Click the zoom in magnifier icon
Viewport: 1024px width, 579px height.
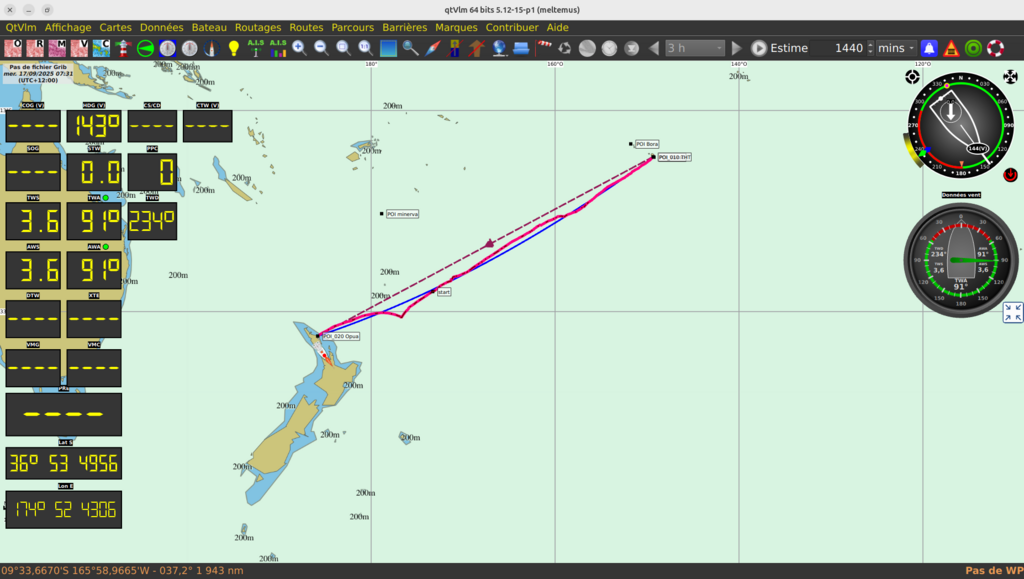[x=299, y=48]
